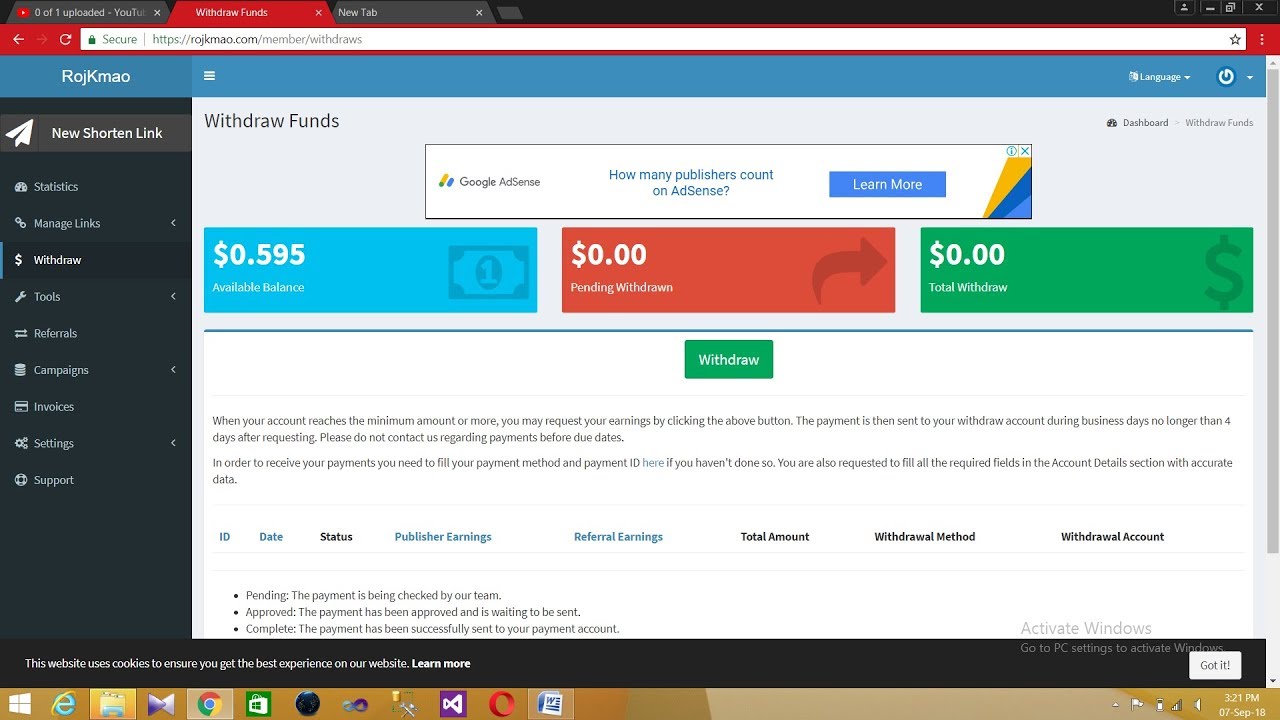
Task: Click the Referrals exchange icon
Action: click(x=21, y=333)
